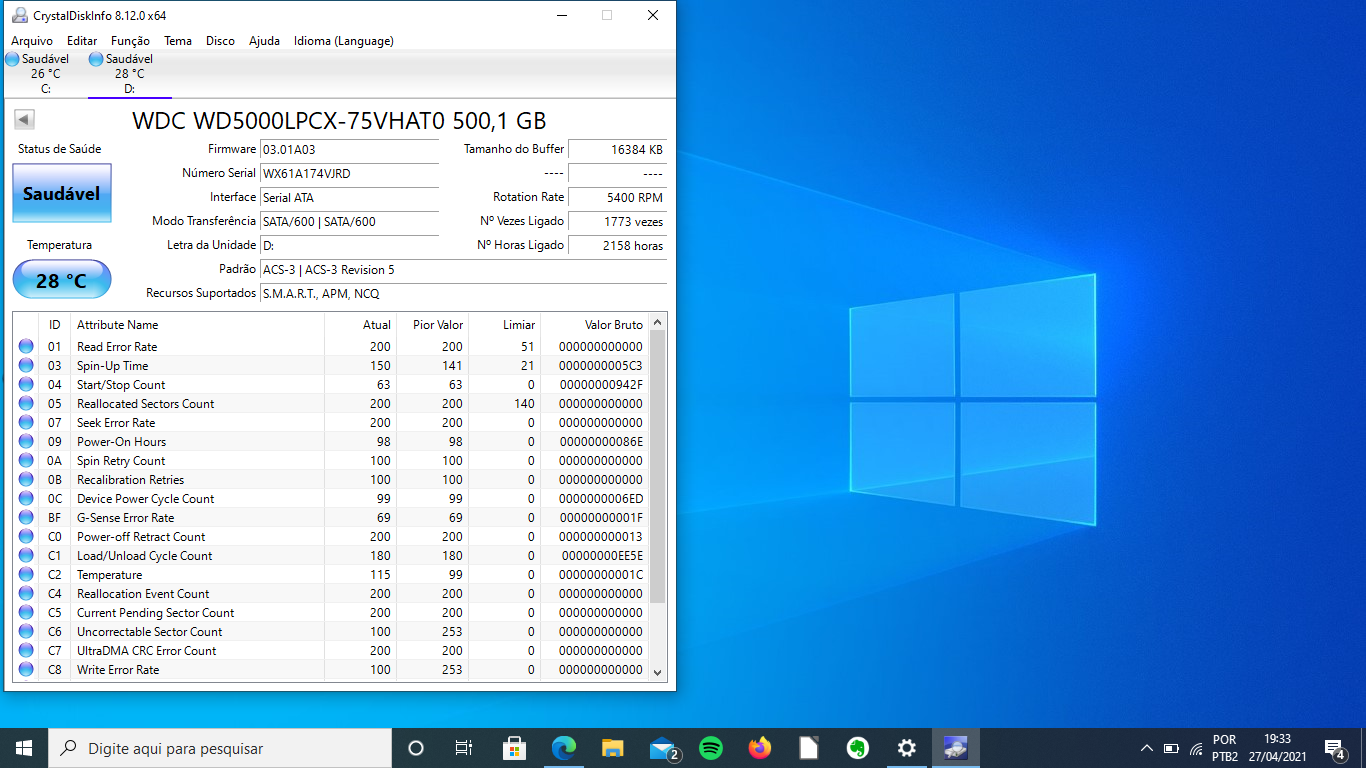Select status icon of Start/Stop Count row
1366x768 pixels.
pyautogui.click(x=26, y=384)
